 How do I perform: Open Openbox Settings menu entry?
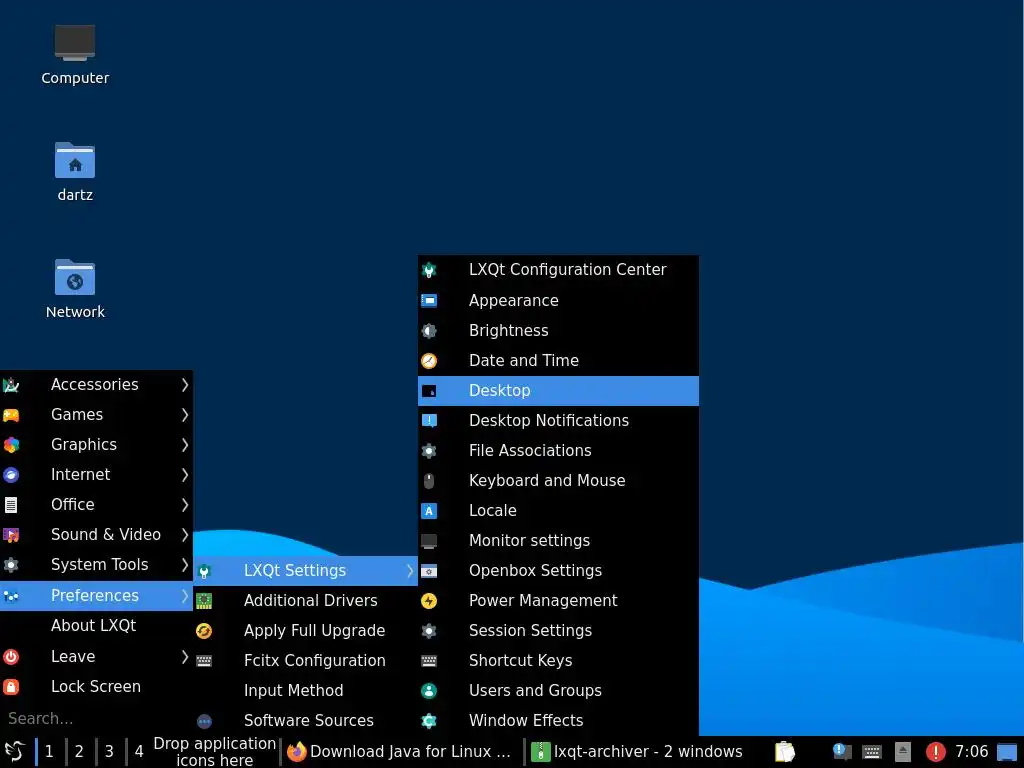558,571
